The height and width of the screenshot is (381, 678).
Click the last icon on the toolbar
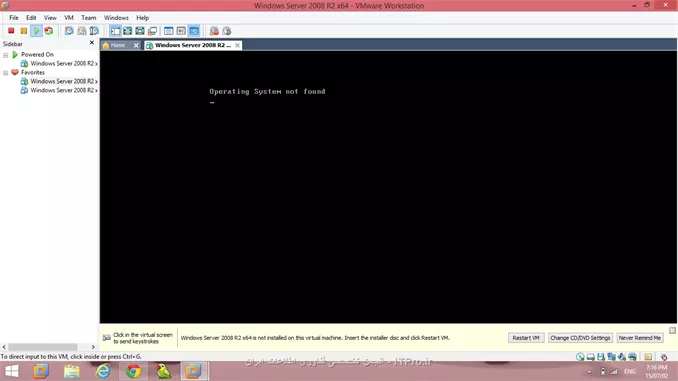pos(227,31)
